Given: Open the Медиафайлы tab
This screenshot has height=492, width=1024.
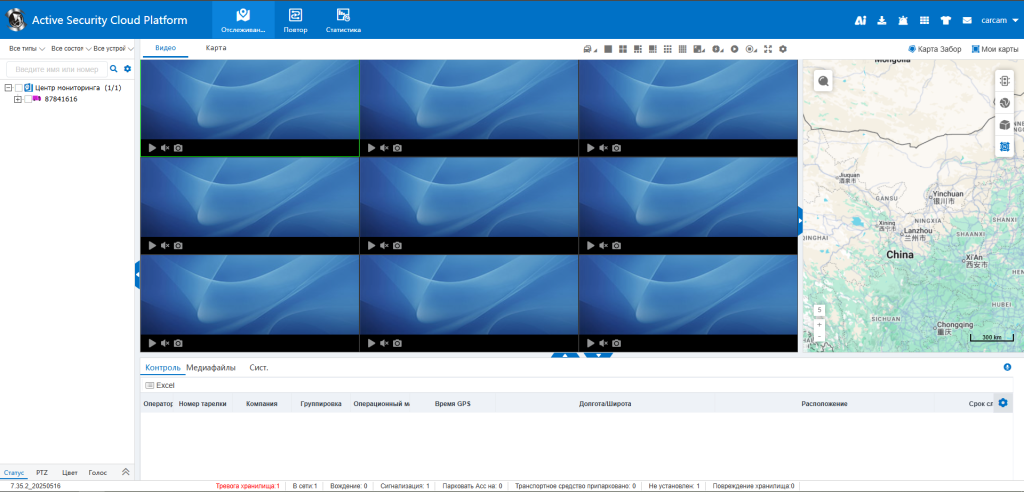Looking at the screenshot, I should pyautogui.click(x=211, y=368).
